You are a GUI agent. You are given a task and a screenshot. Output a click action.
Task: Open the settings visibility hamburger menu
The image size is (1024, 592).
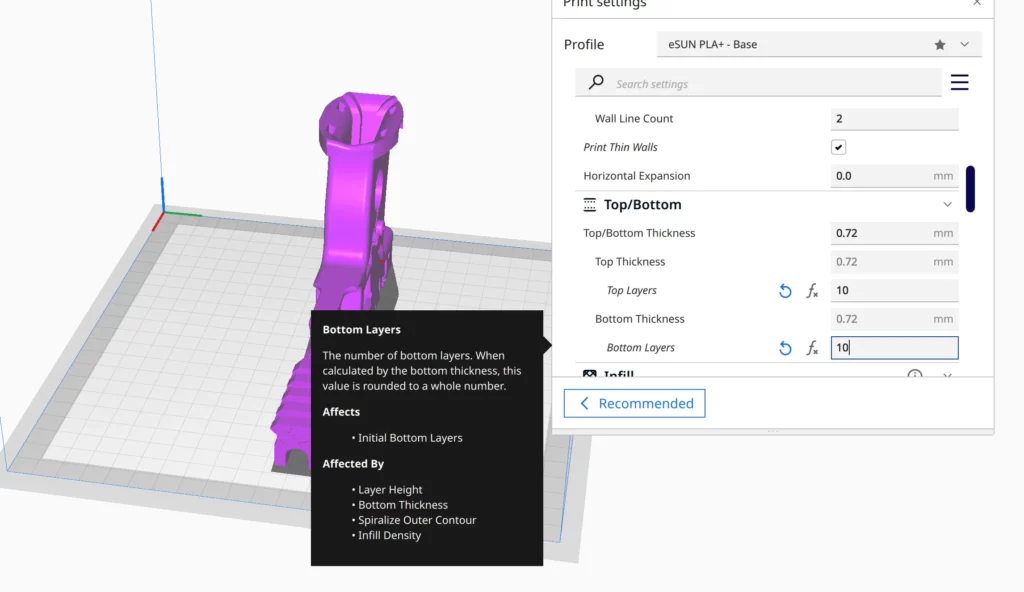[959, 83]
